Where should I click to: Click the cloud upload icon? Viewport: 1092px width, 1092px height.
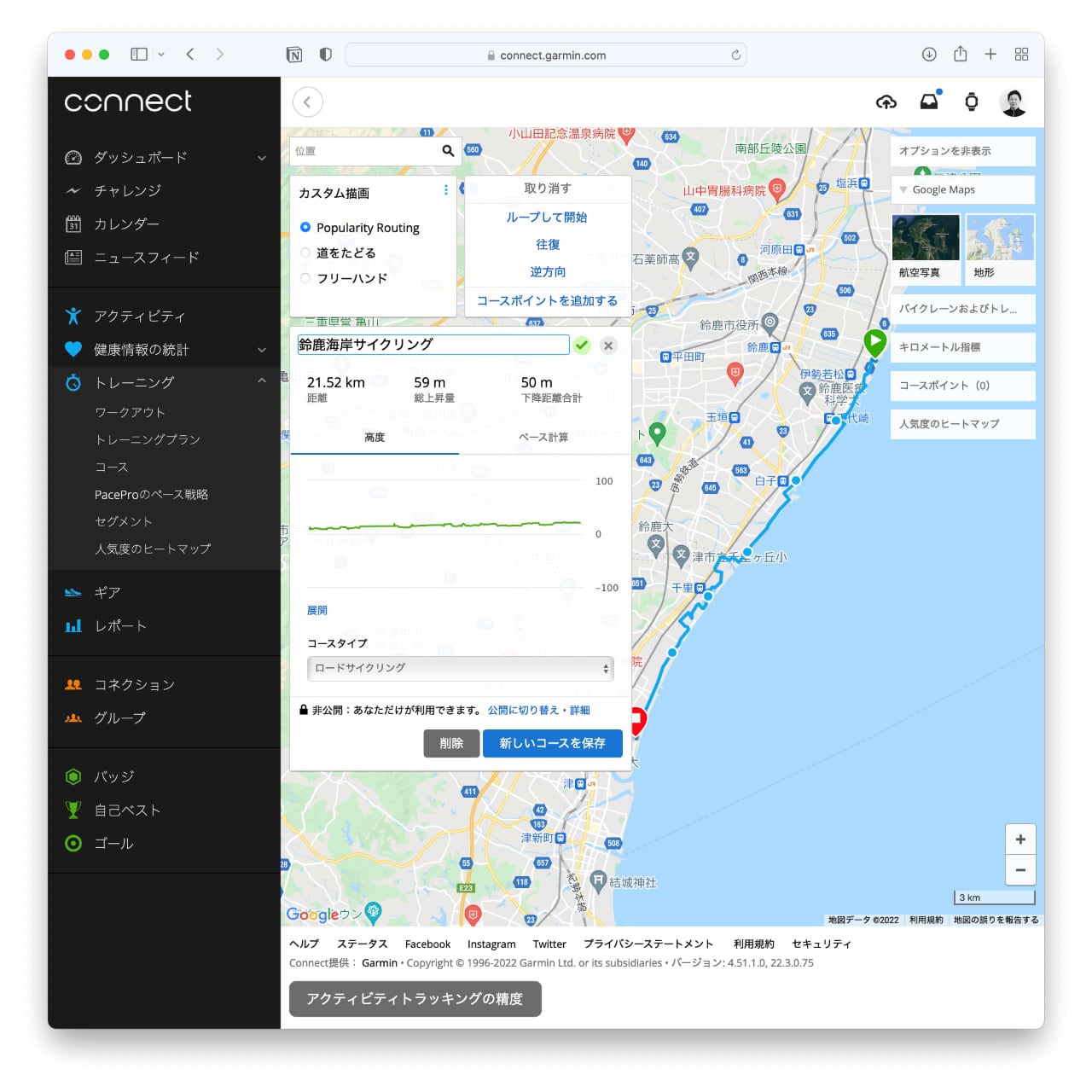(x=886, y=102)
